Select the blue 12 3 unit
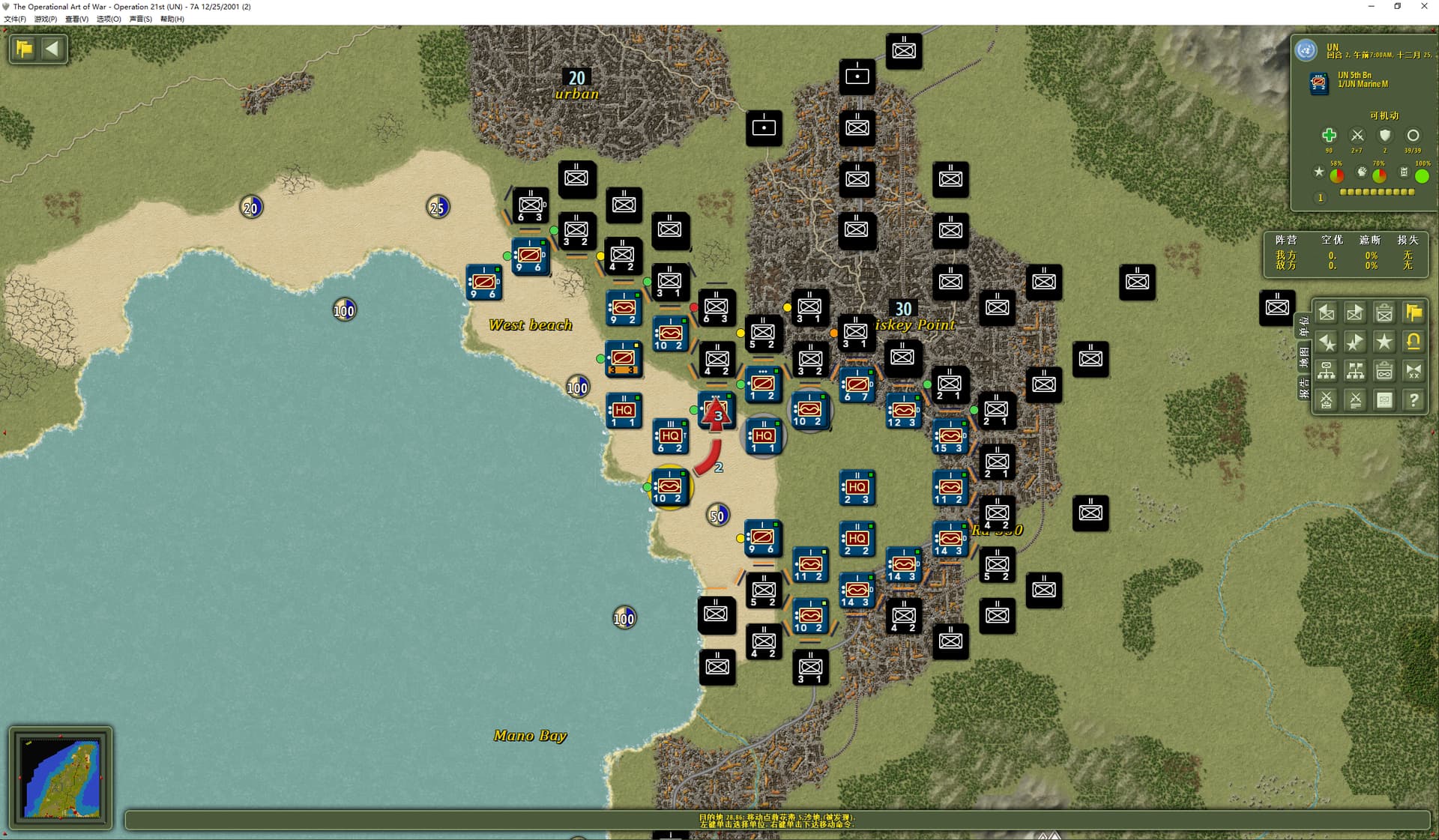1439x840 pixels. 903,411
